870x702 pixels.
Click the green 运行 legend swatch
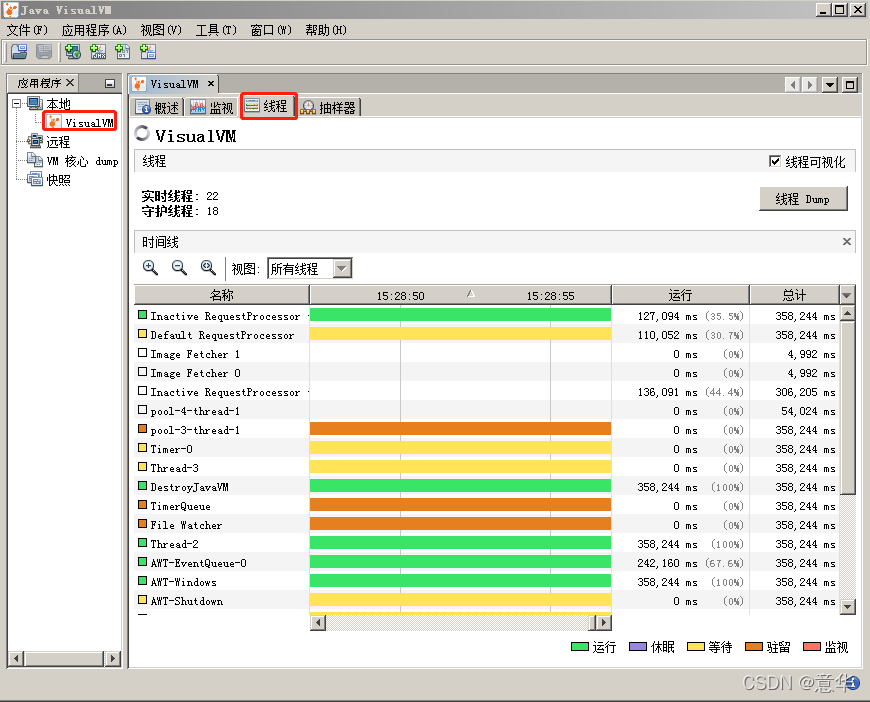tap(579, 647)
